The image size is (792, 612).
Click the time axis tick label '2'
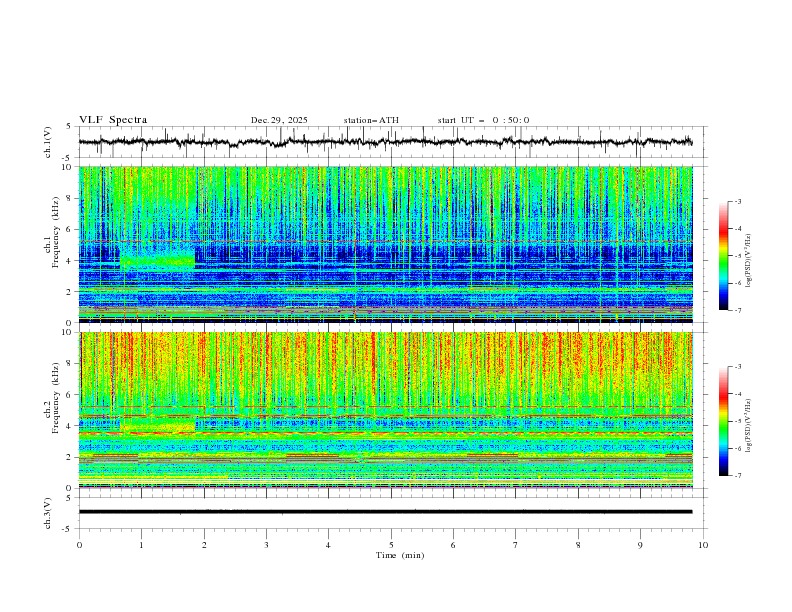click(204, 545)
